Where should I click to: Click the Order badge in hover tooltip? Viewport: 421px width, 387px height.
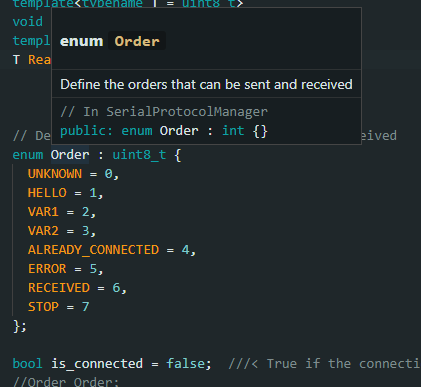tap(137, 41)
